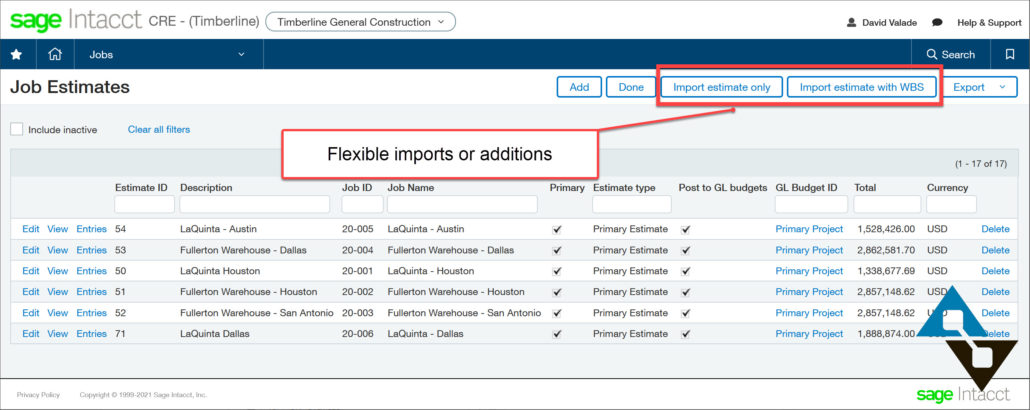The image size is (1030, 410).
Task: Open Primary Project link for LaQuinta - Dallas
Action: pyautogui.click(x=809, y=334)
